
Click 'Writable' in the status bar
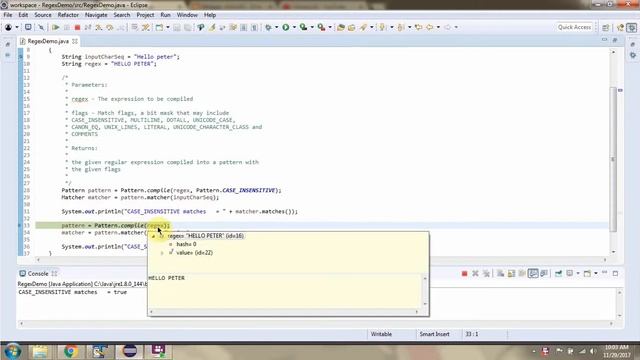(381, 334)
